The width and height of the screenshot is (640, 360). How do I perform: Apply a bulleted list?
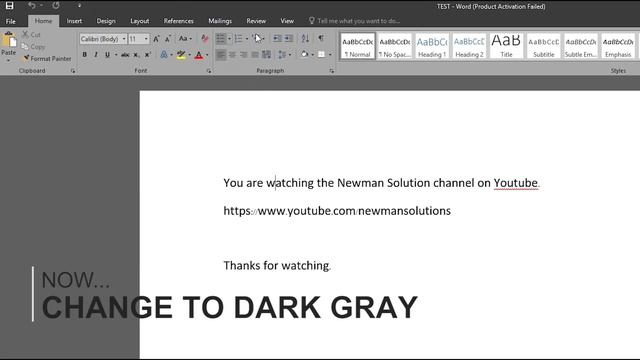[x=220, y=39]
